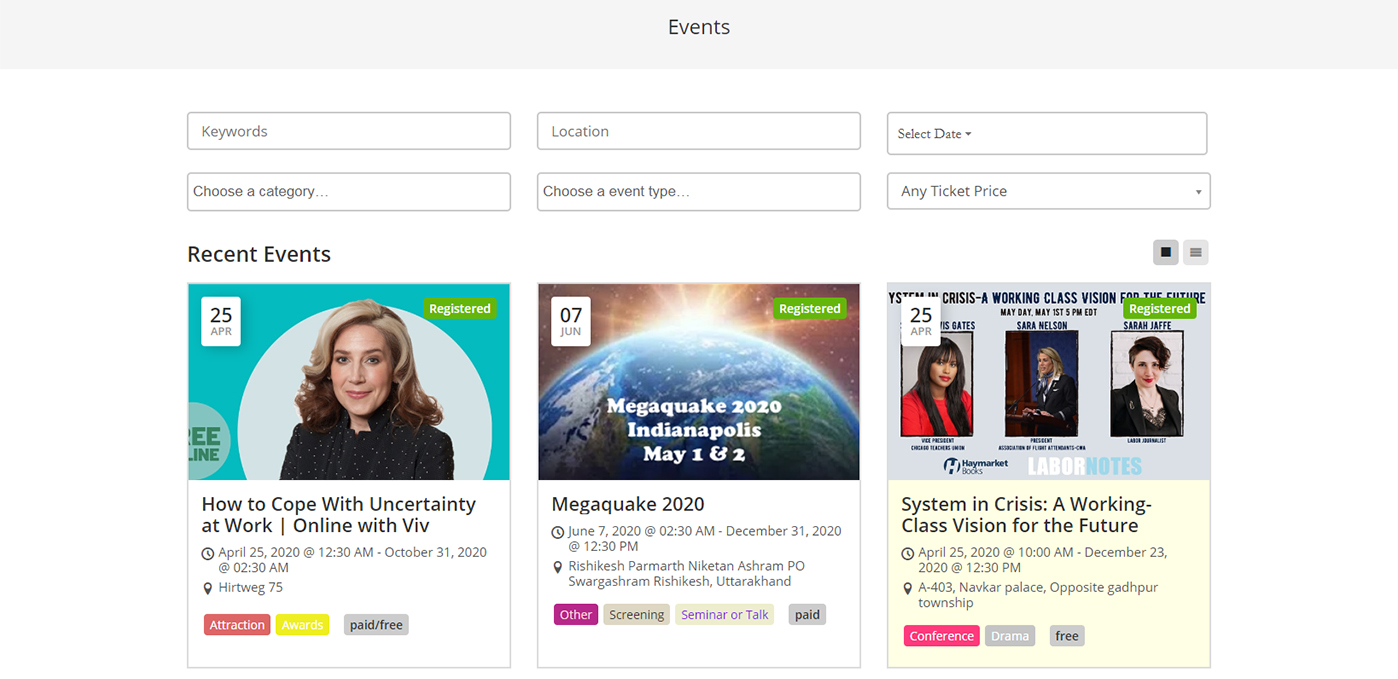Focus the Location input field

point(698,131)
